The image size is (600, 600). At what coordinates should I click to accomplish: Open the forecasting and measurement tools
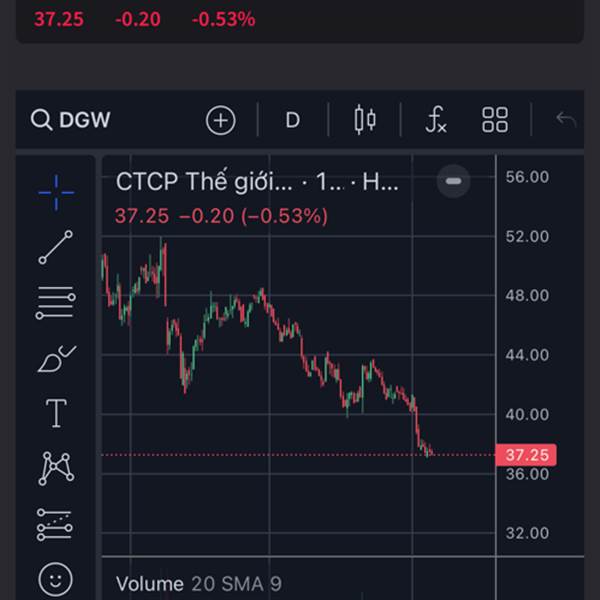coord(56,523)
